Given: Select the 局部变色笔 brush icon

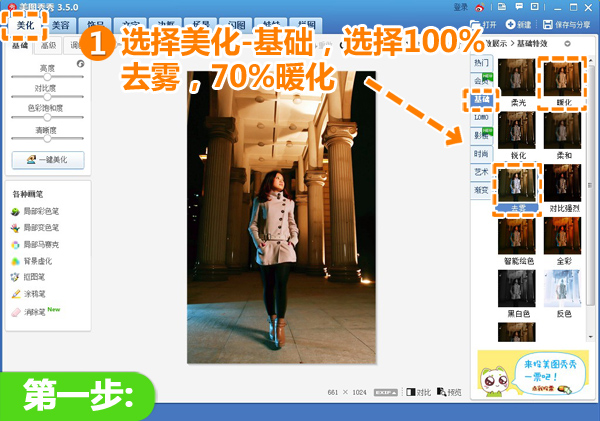Looking at the screenshot, I should pos(15,228).
